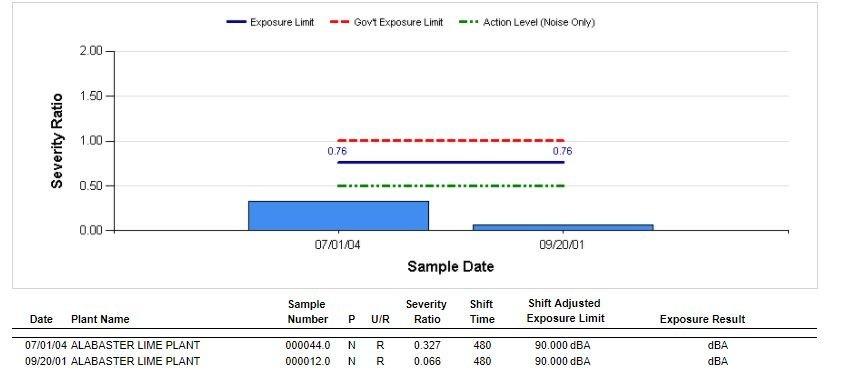The image size is (842, 373).
Task: Click the Shift Adjusted Exposure Limit header
Action: tap(565, 311)
